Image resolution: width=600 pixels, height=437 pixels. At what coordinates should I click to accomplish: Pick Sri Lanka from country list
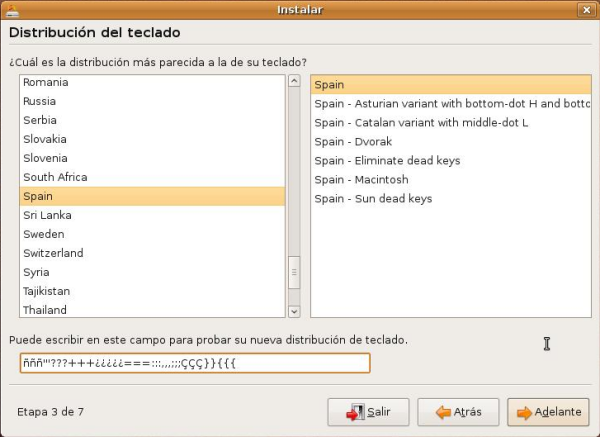46,215
